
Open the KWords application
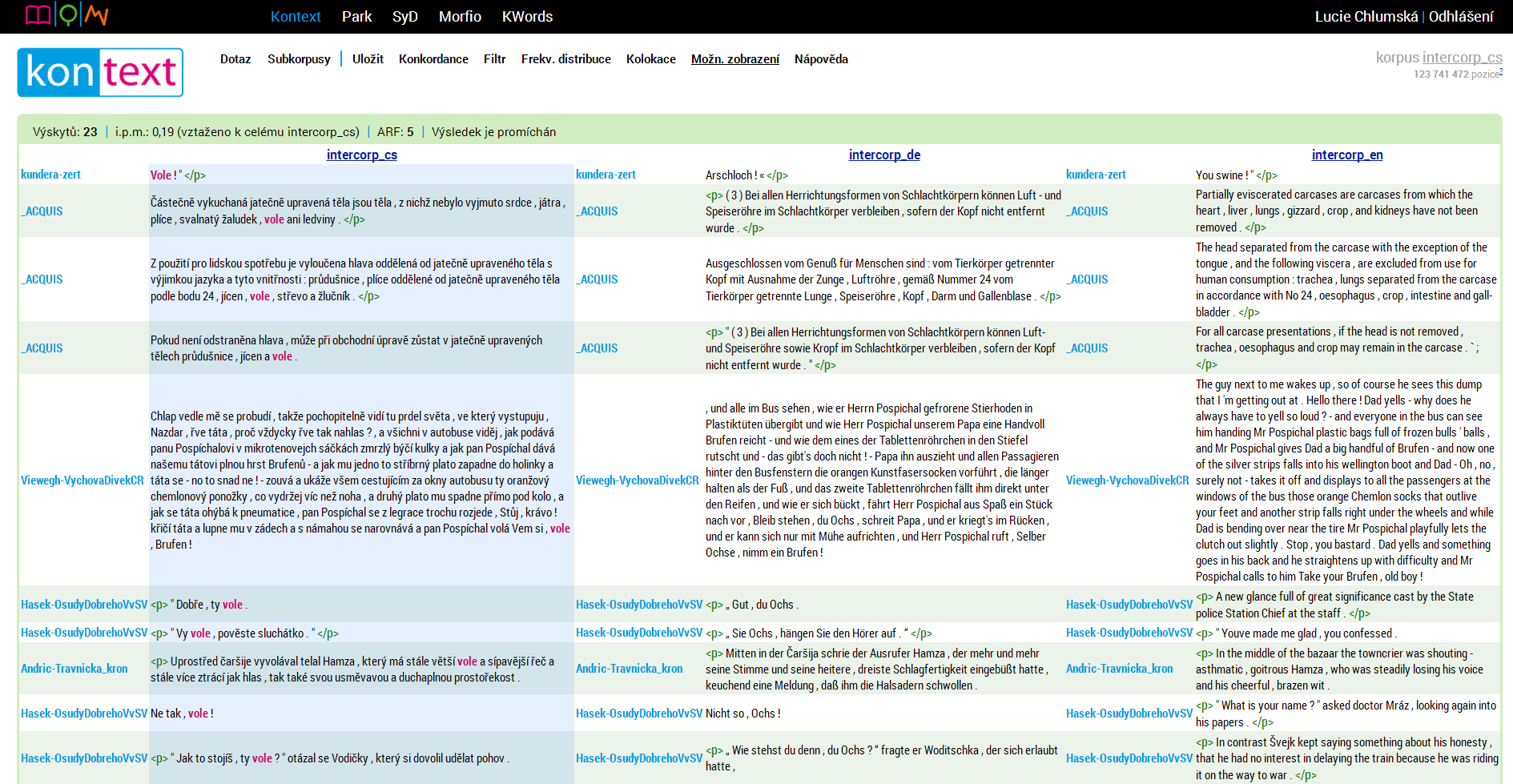click(x=527, y=17)
